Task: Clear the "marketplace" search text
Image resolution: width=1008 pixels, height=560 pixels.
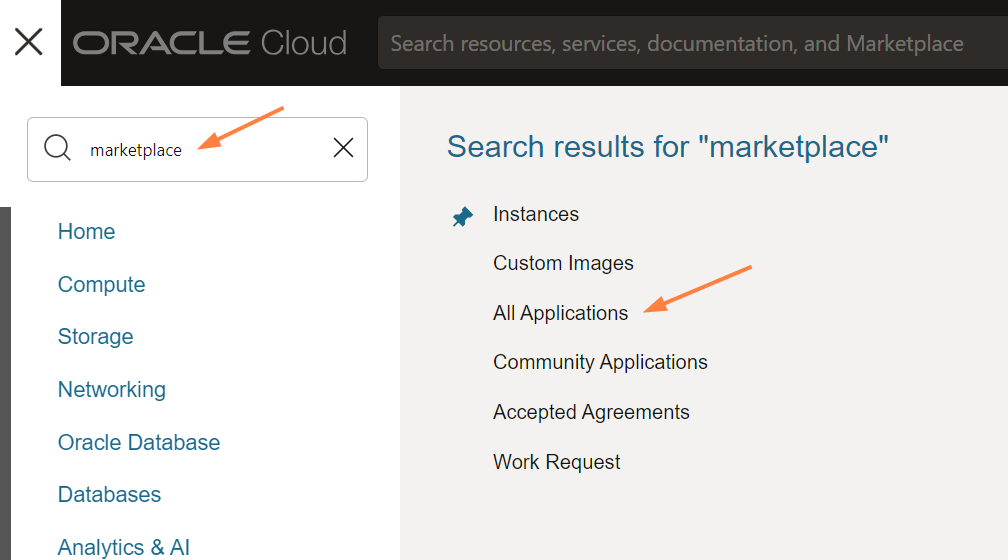Action: pyautogui.click(x=343, y=148)
